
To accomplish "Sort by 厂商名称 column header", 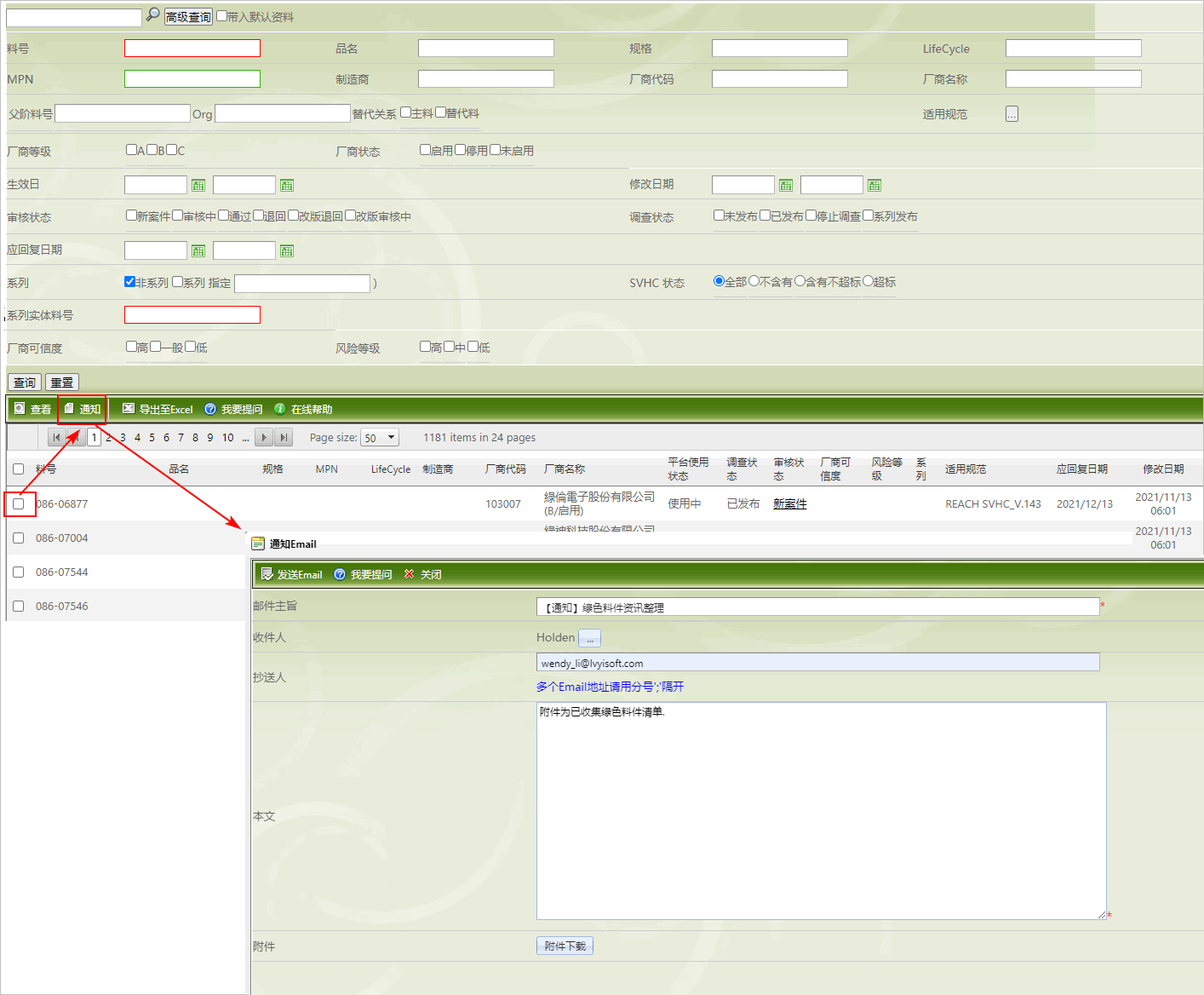I will (x=565, y=469).
